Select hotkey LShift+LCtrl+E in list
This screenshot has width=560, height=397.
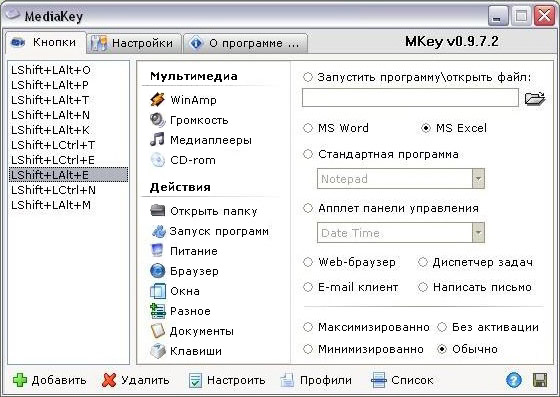(68, 160)
